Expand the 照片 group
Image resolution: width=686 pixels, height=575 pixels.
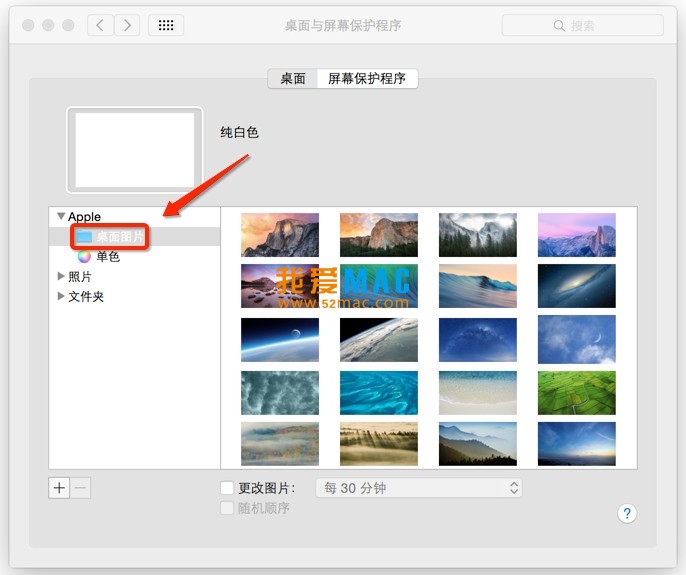point(61,276)
